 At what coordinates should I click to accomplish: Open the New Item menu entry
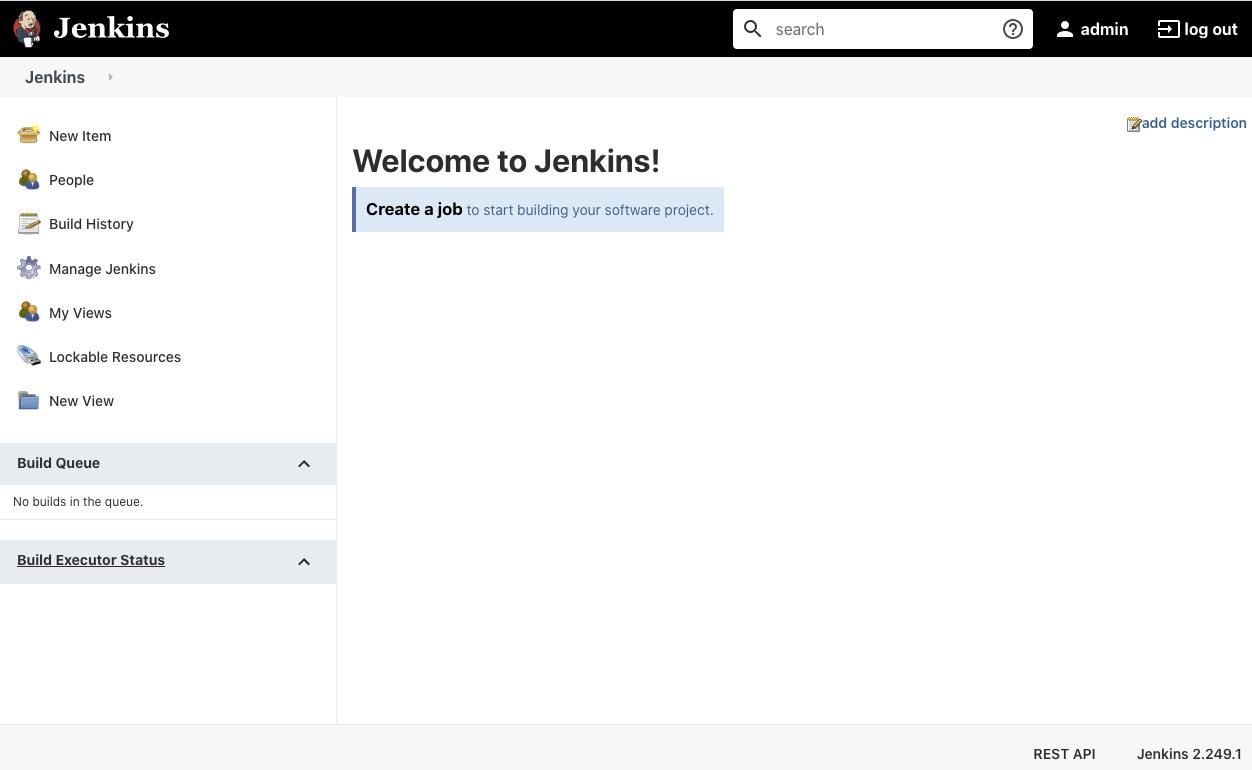pyautogui.click(x=80, y=136)
